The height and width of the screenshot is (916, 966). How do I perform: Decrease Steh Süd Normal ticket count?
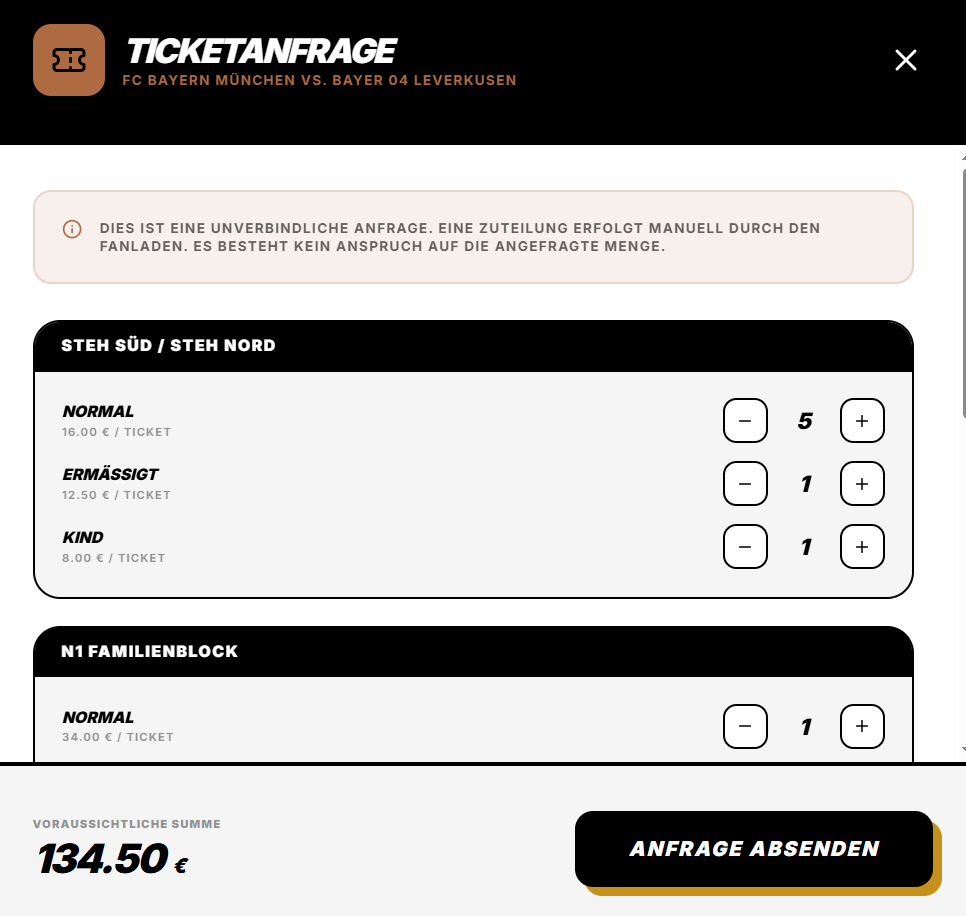pos(745,421)
